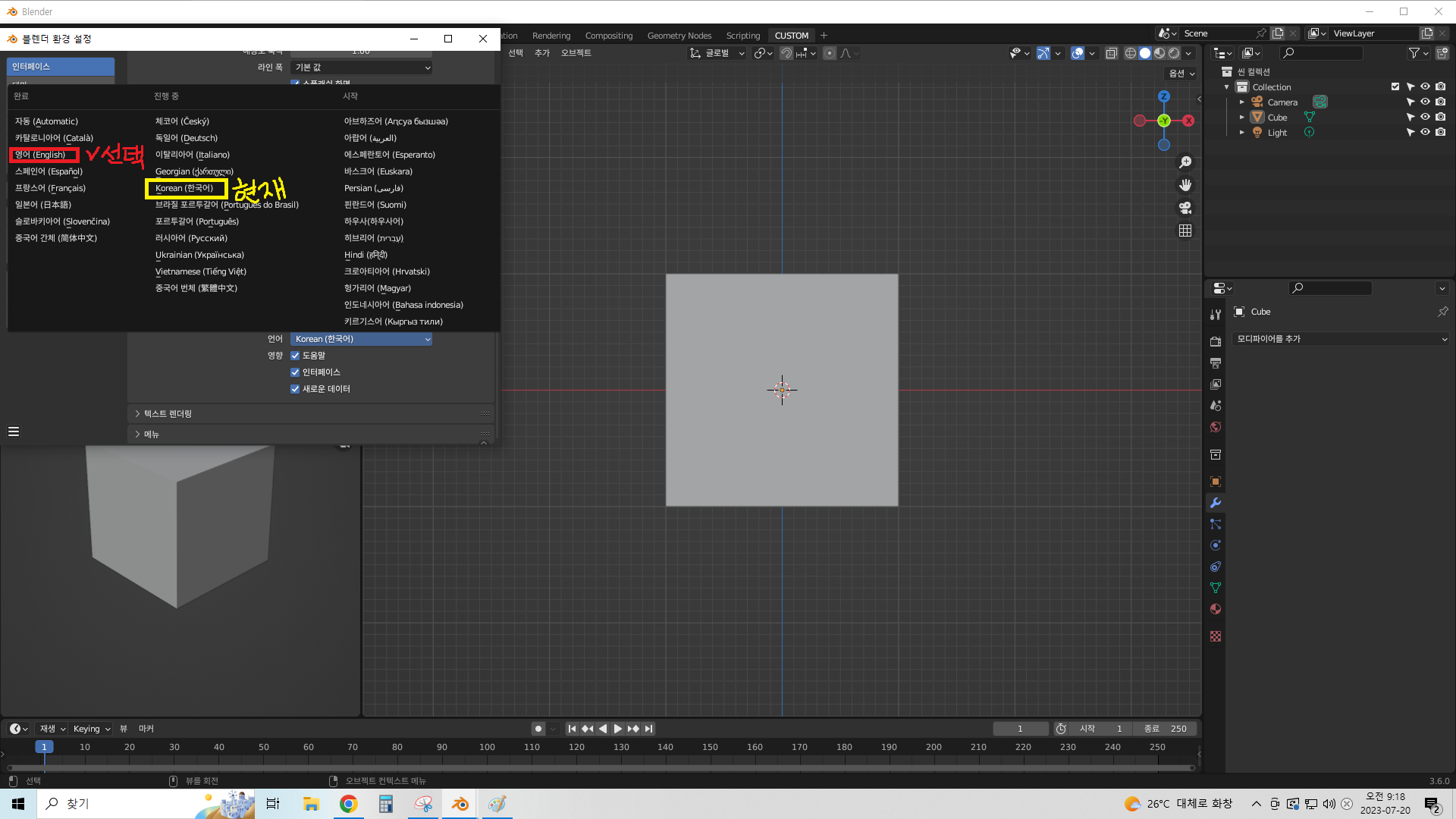Viewport: 1456px width, 819px height.
Task: Click the pan hand icon in viewport
Action: coord(1185,185)
